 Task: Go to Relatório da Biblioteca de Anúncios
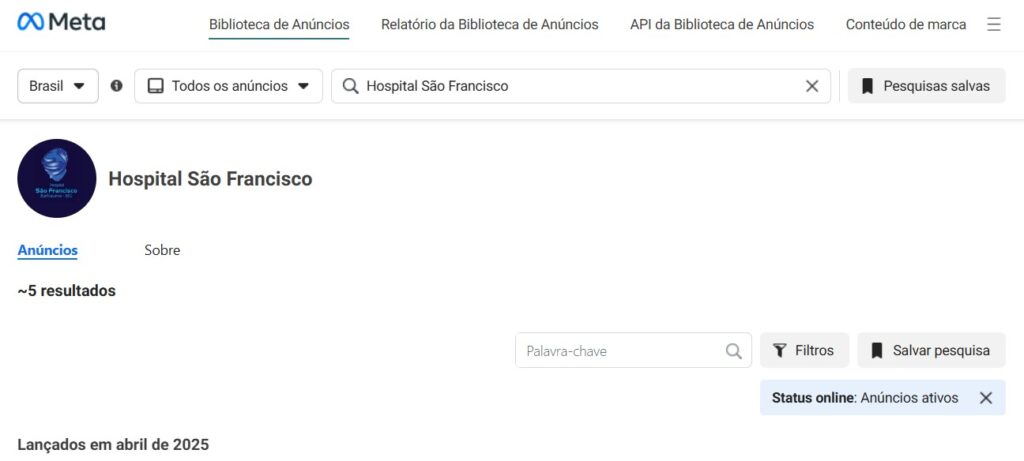pos(490,25)
